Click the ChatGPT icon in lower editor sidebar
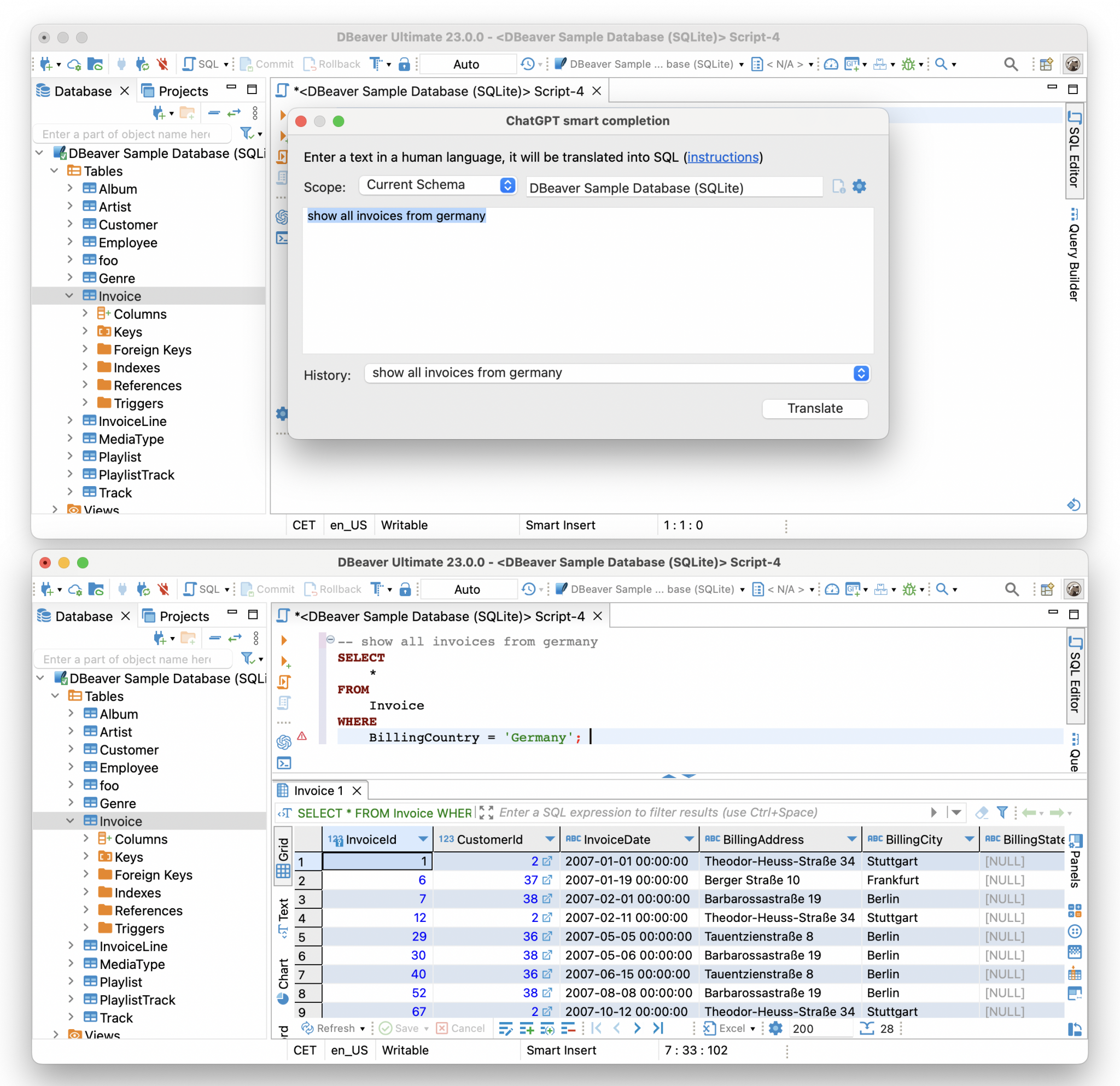The height and width of the screenshot is (1086, 1120). coord(284,741)
